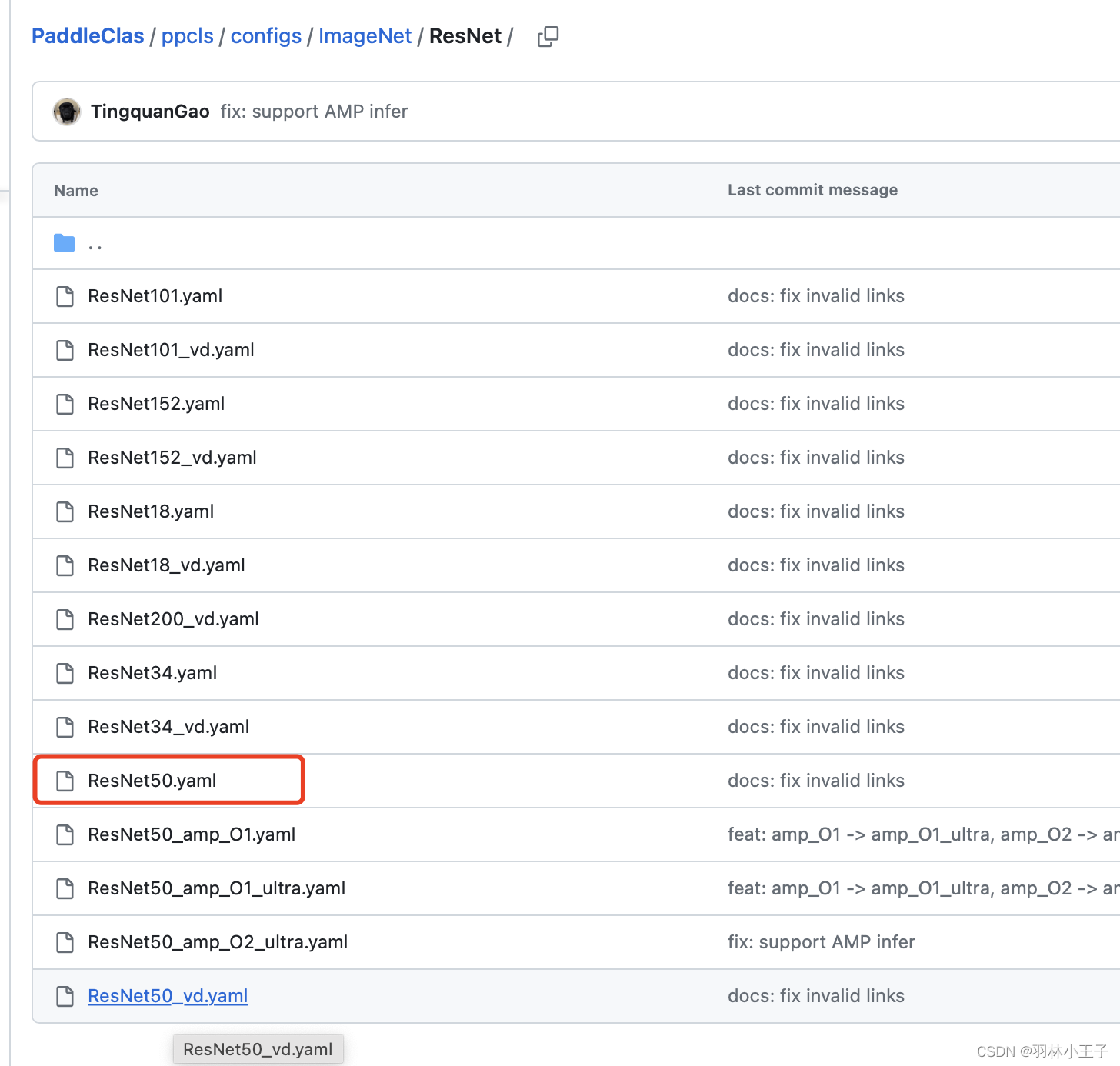The image size is (1120, 1066).
Task: Open ResNet152_vd.yaml file
Action: (x=172, y=458)
